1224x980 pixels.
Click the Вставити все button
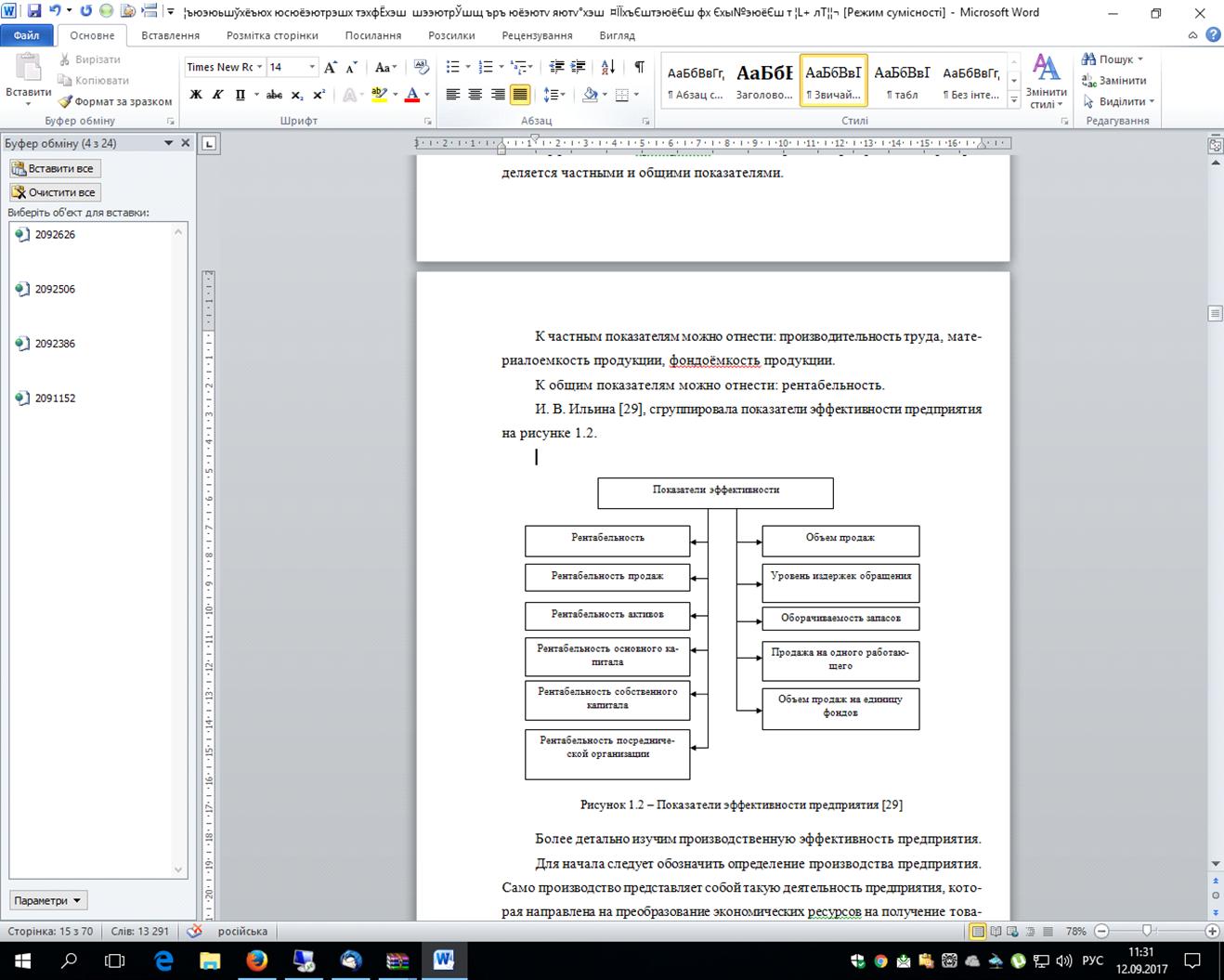pos(55,168)
